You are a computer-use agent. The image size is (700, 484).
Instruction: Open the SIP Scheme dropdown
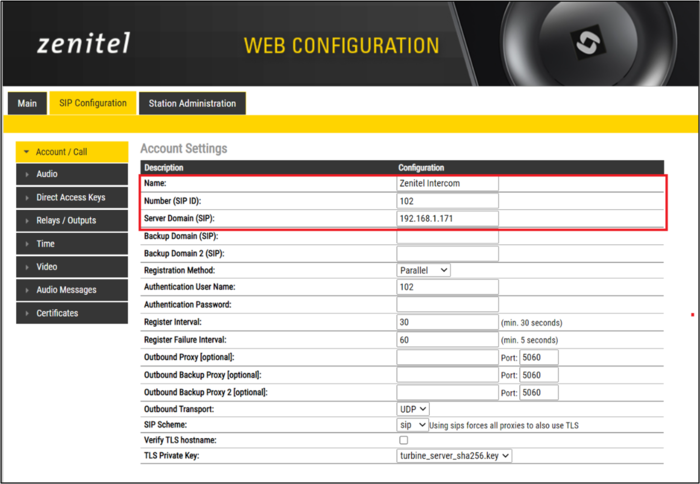coord(412,425)
